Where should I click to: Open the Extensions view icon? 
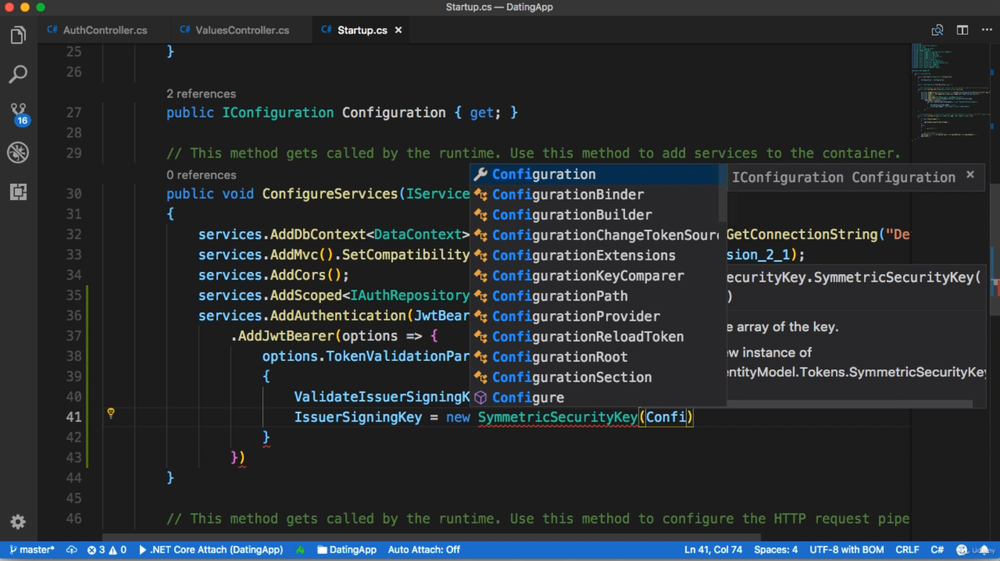(18, 191)
